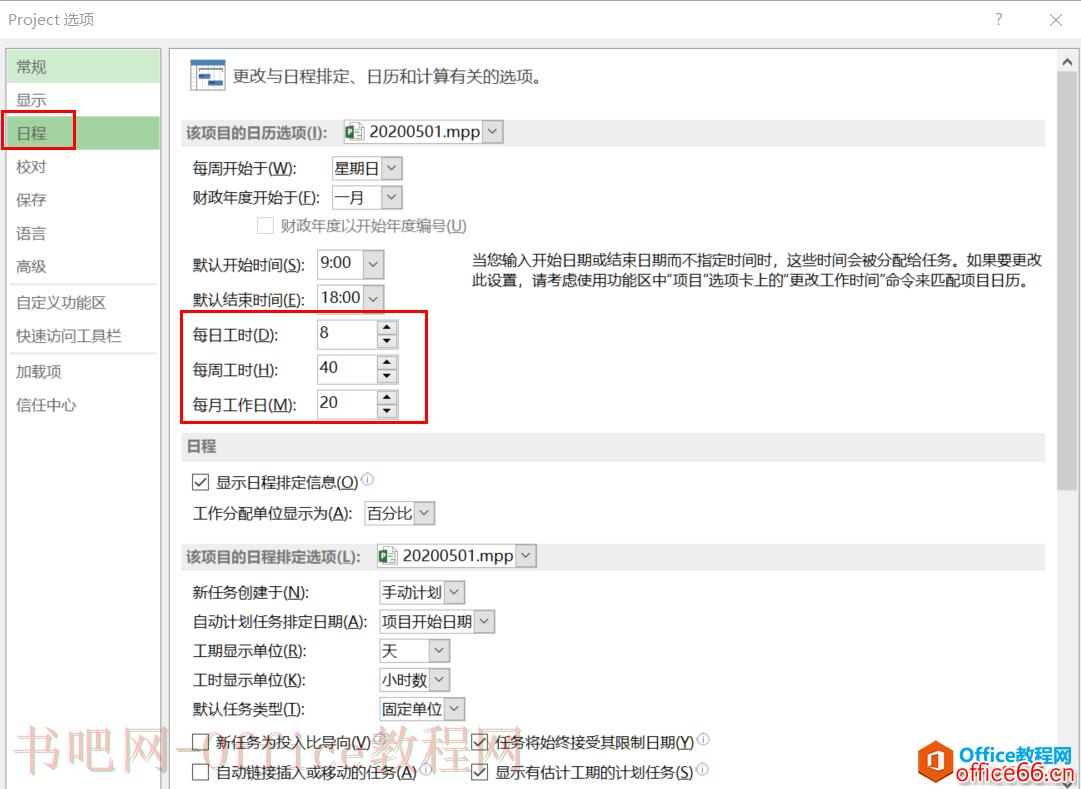
Task: Decrease 每月工作日 with down arrow
Action: [387, 411]
